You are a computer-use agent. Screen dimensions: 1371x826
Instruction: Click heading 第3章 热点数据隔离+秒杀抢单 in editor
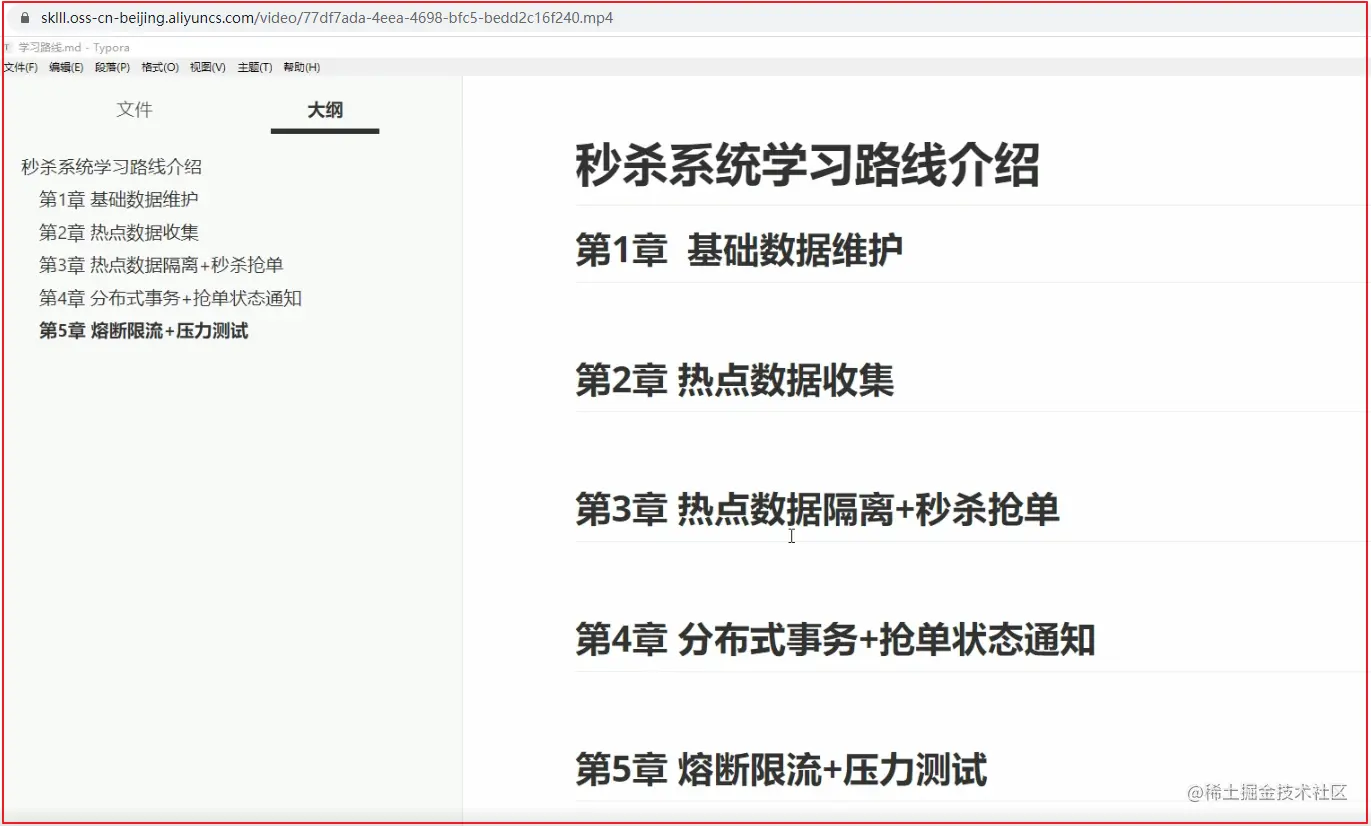[x=817, y=511]
